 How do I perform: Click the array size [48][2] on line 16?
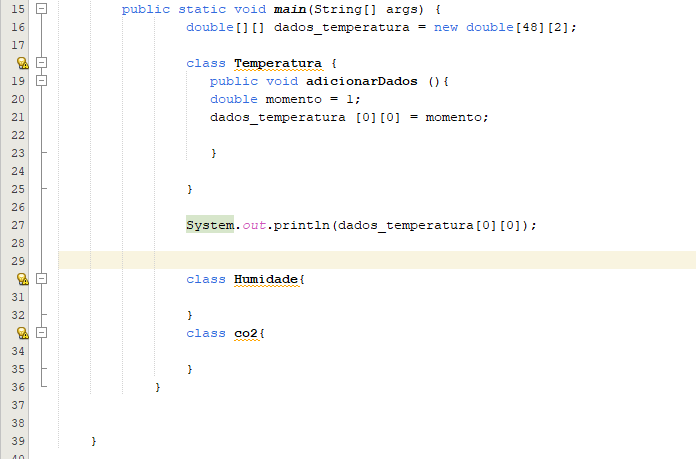click(542, 28)
